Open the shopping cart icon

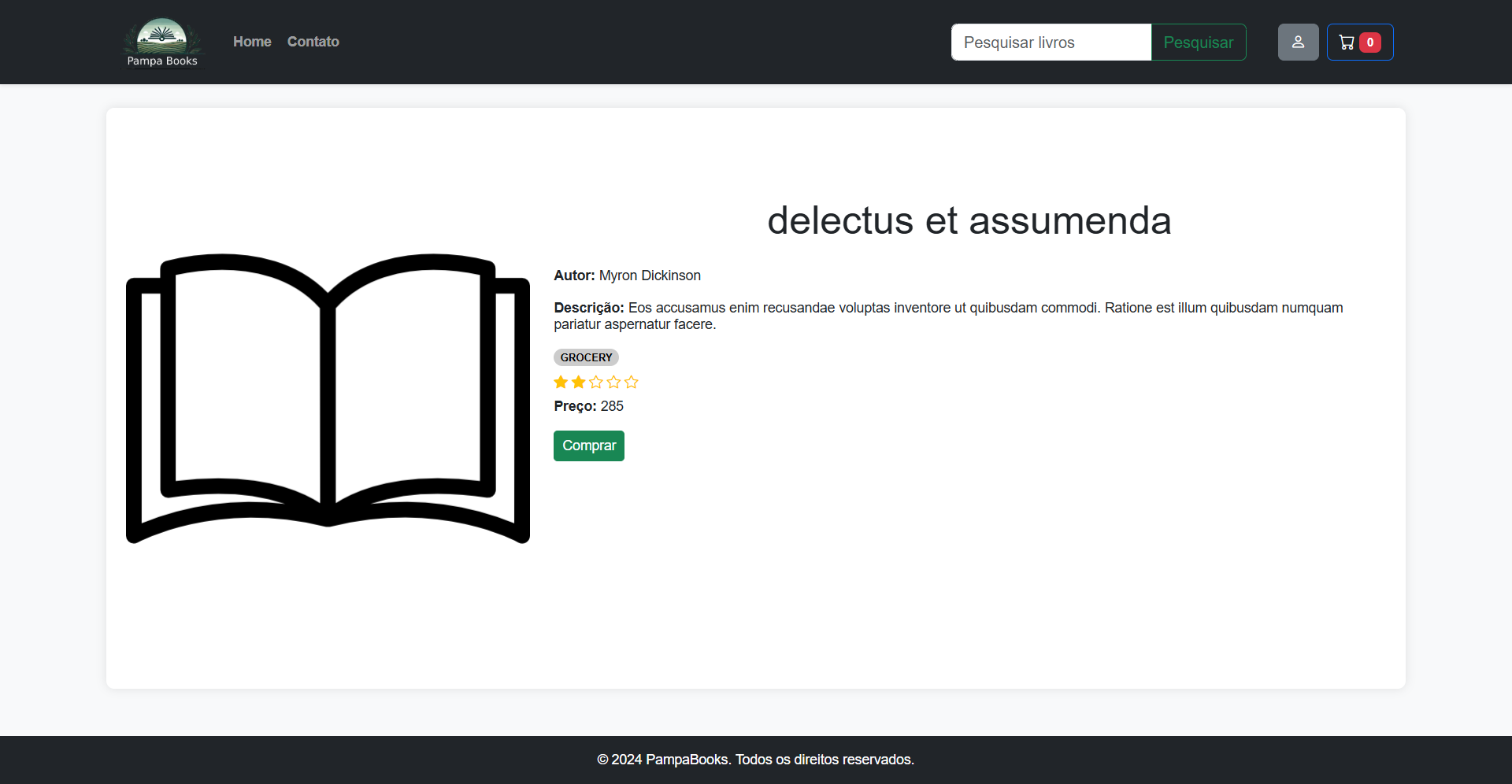click(1347, 42)
